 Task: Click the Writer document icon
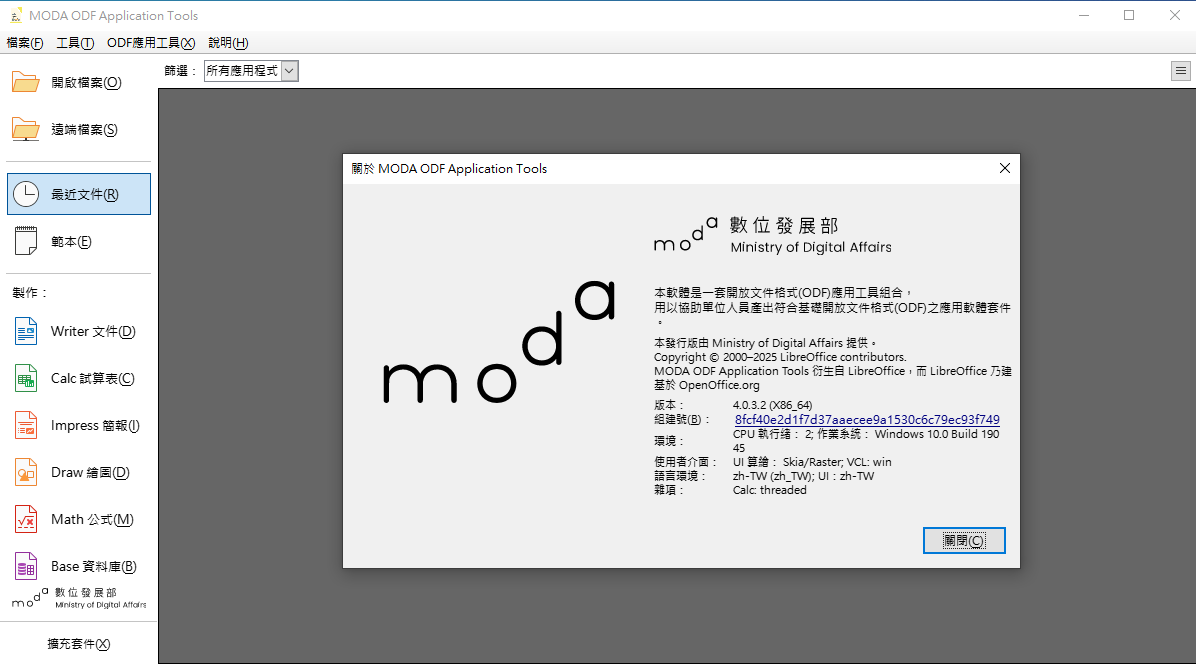point(26,332)
